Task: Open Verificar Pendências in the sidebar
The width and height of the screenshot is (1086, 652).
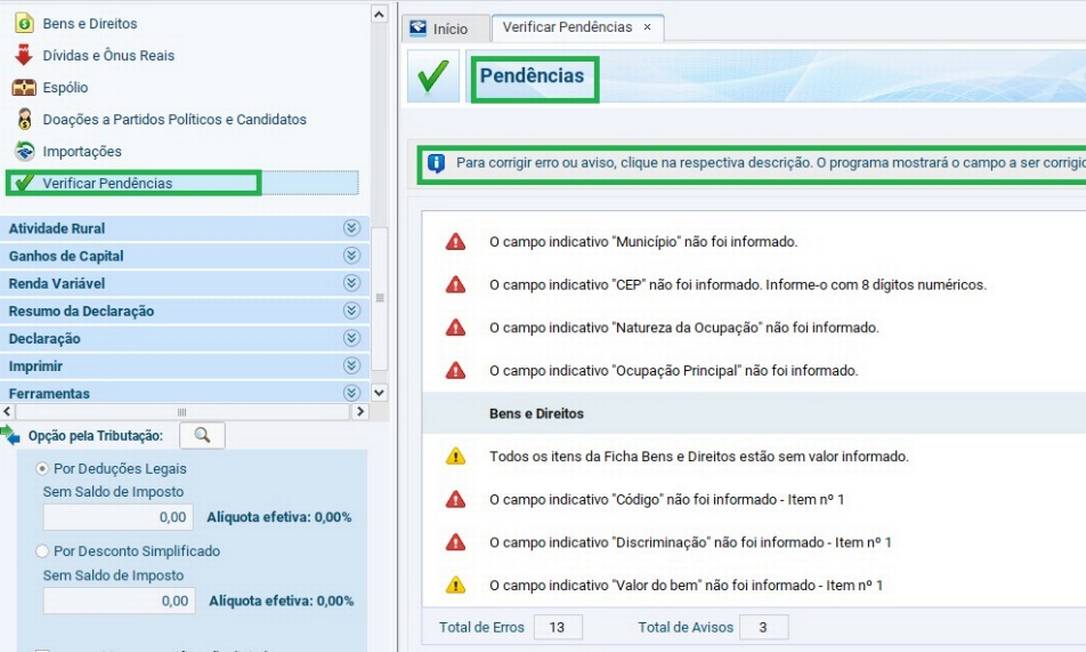Action: 107,183
